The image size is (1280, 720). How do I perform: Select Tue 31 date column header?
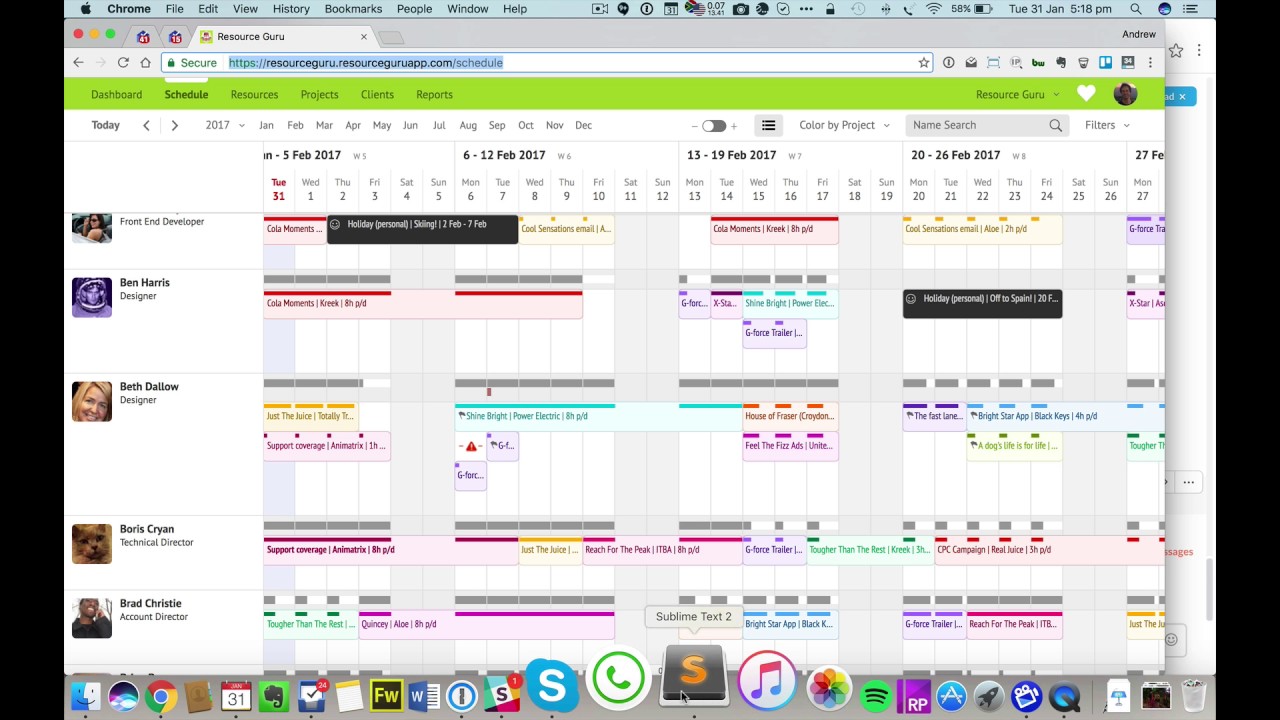(279, 189)
